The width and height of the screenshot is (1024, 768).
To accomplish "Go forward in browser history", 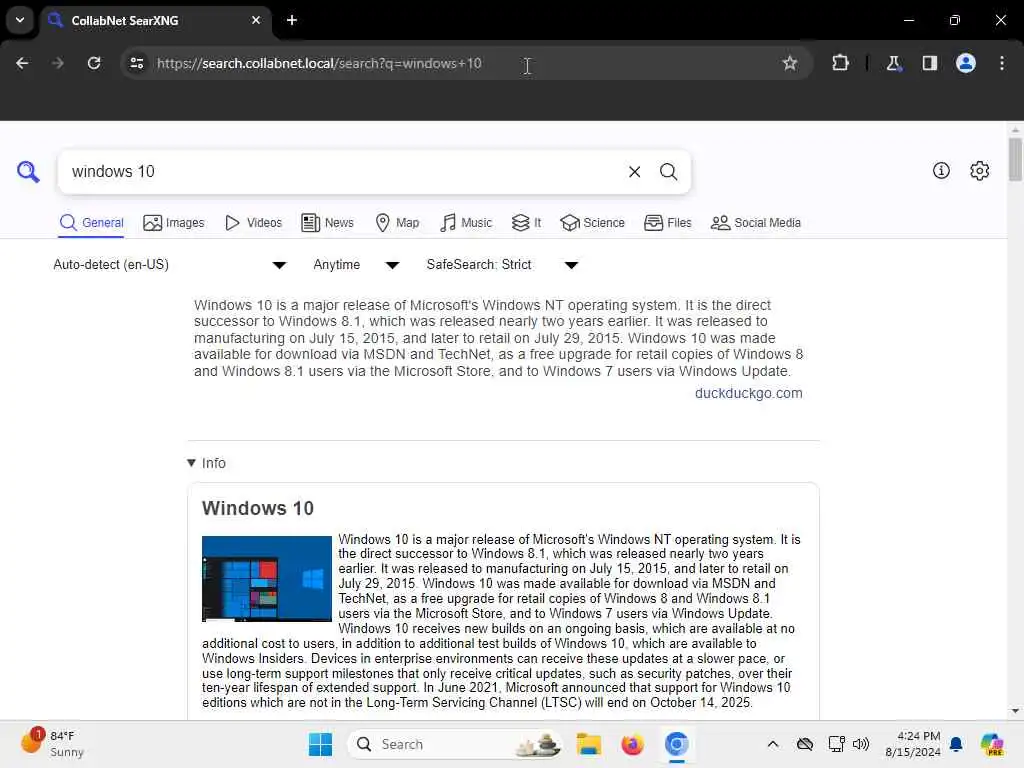I will (57, 63).
